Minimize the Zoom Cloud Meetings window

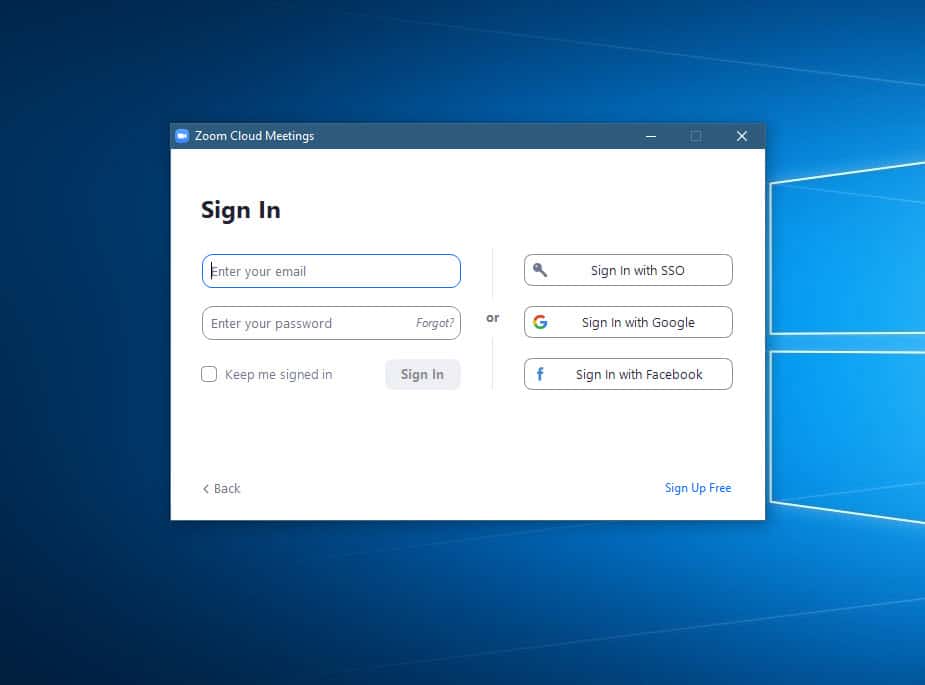point(651,136)
